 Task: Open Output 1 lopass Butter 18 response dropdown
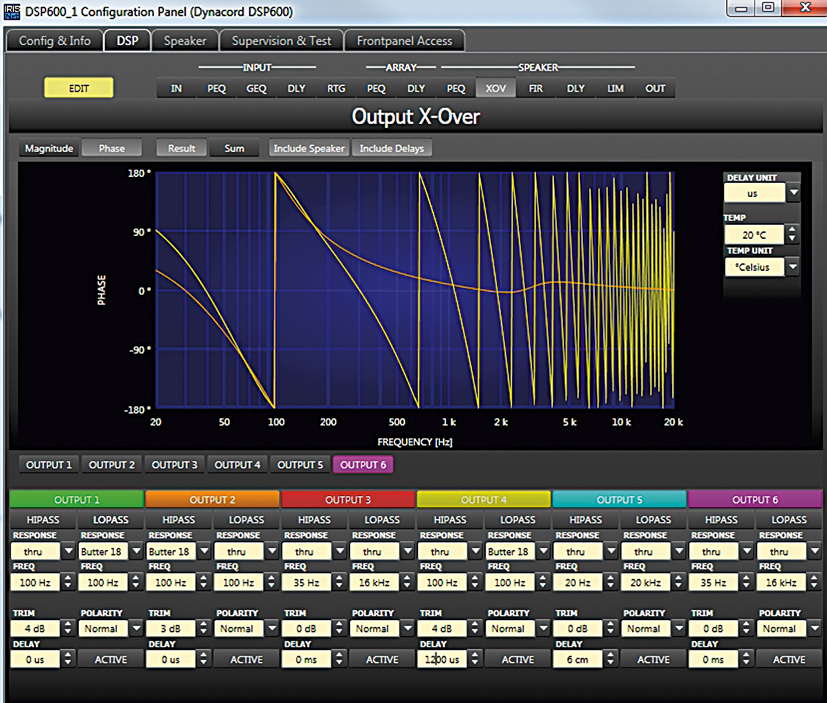[137, 552]
